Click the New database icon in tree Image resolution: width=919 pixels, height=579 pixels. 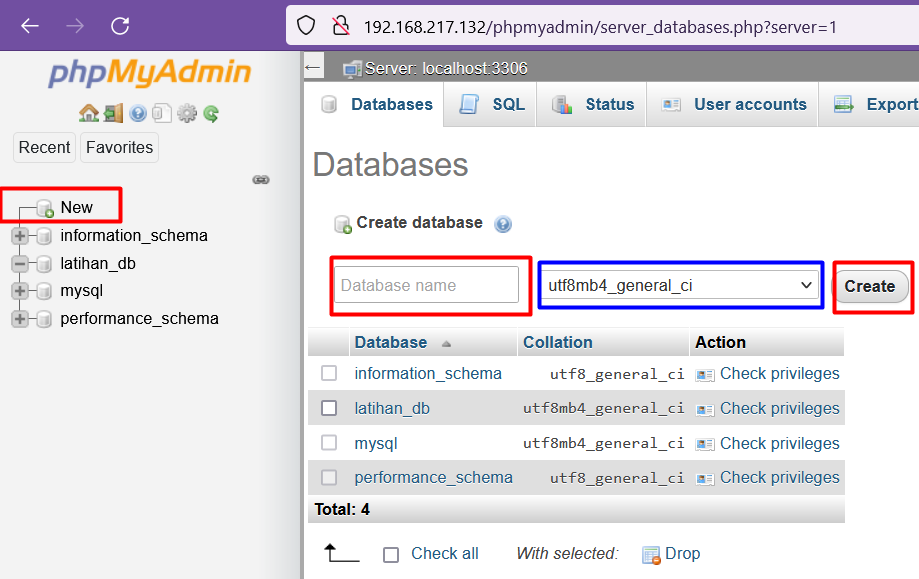45,208
